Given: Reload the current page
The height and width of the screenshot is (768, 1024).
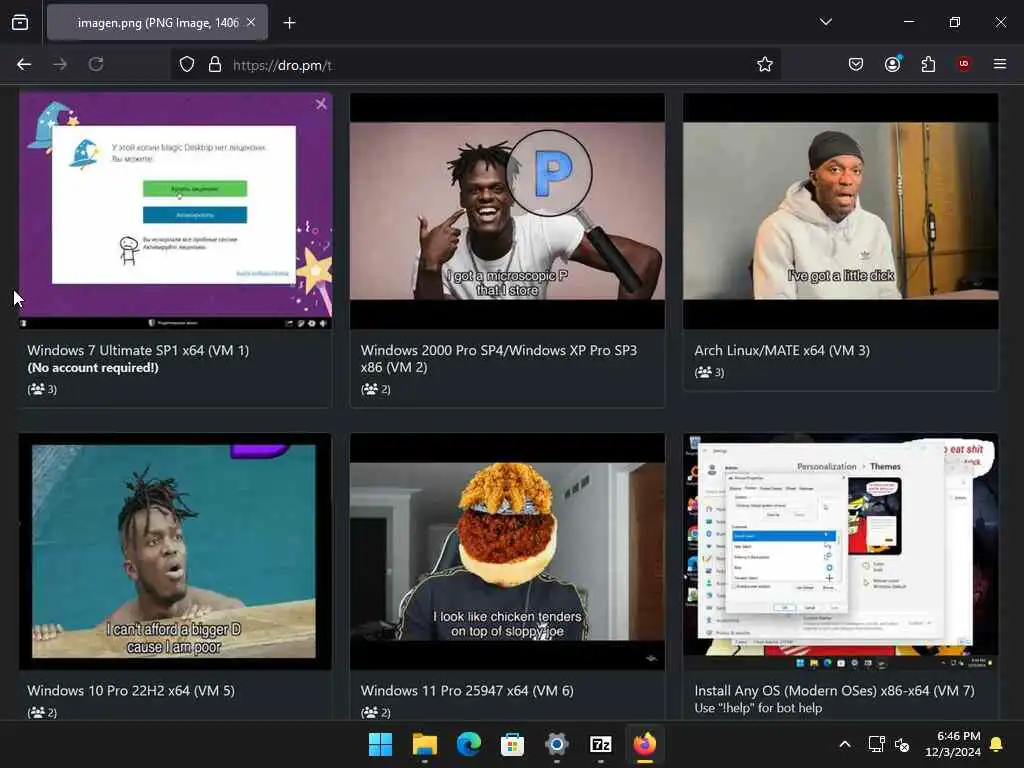Looking at the screenshot, I should pos(96,64).
